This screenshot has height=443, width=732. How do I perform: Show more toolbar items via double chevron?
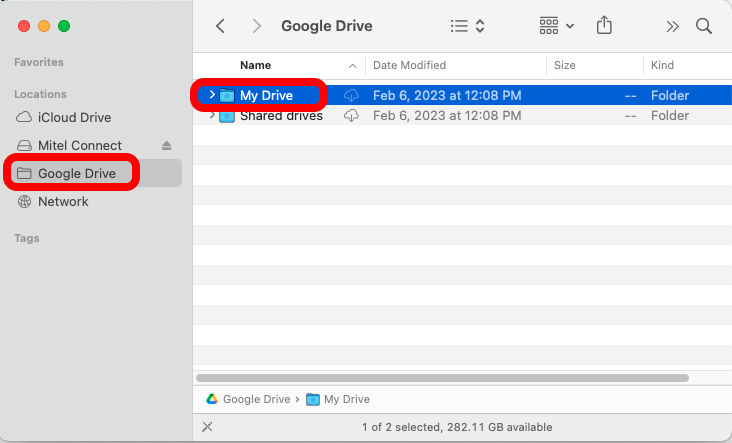click(672, 27)
